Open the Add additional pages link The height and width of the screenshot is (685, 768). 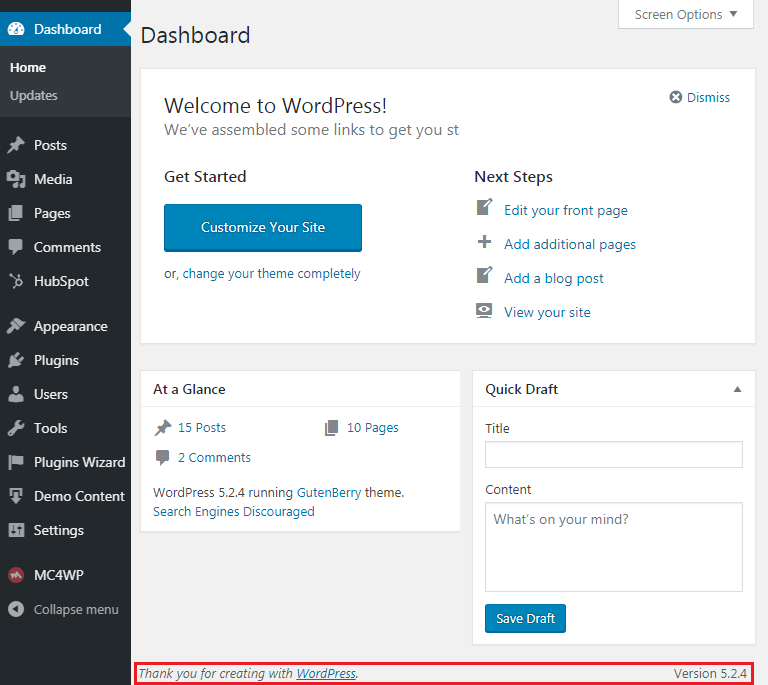570,244
